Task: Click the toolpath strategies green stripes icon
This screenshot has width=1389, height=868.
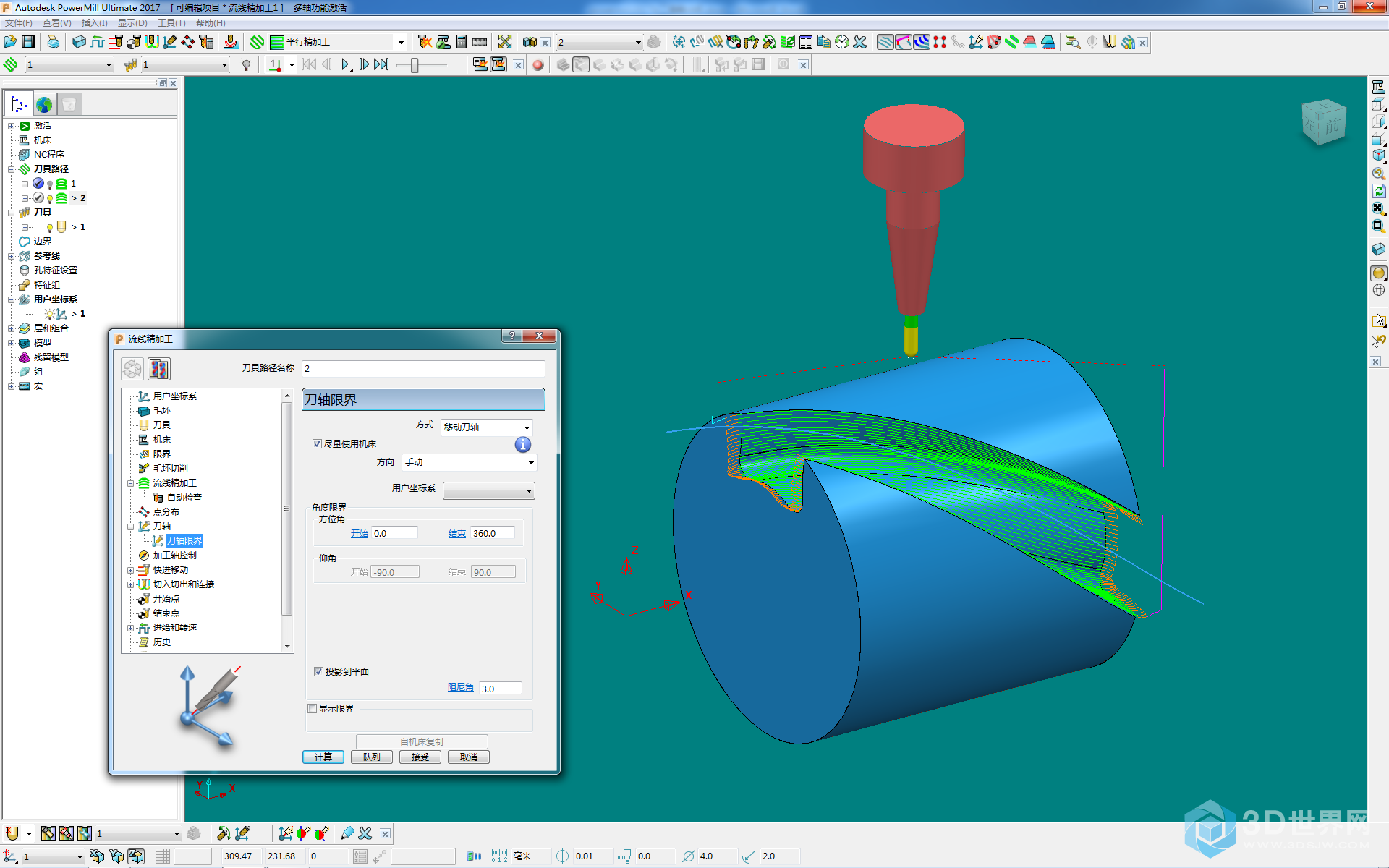Action: (257, 42)
